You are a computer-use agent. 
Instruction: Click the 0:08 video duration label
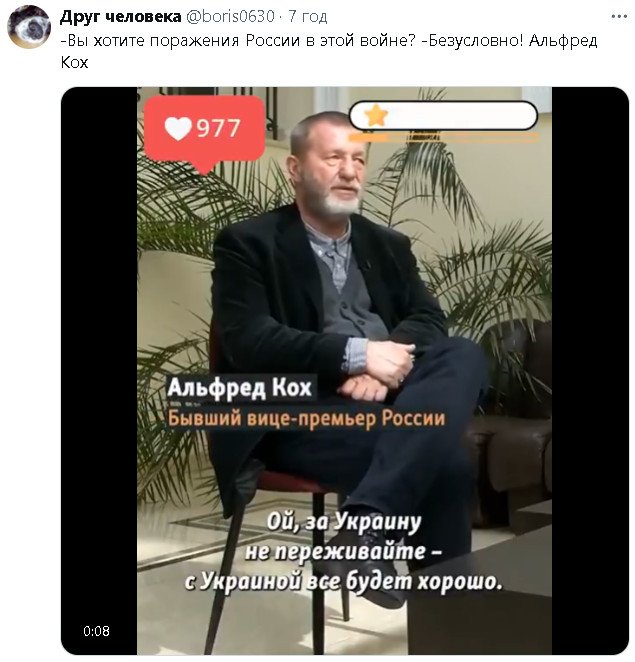[96, 631]
